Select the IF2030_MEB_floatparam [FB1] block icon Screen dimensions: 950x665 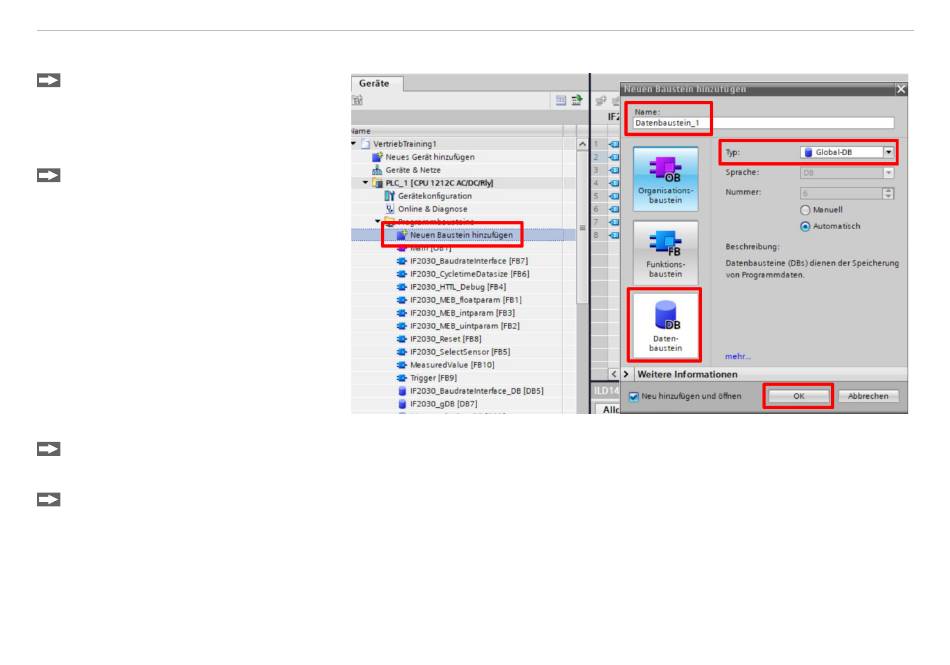tap(402, 300)
